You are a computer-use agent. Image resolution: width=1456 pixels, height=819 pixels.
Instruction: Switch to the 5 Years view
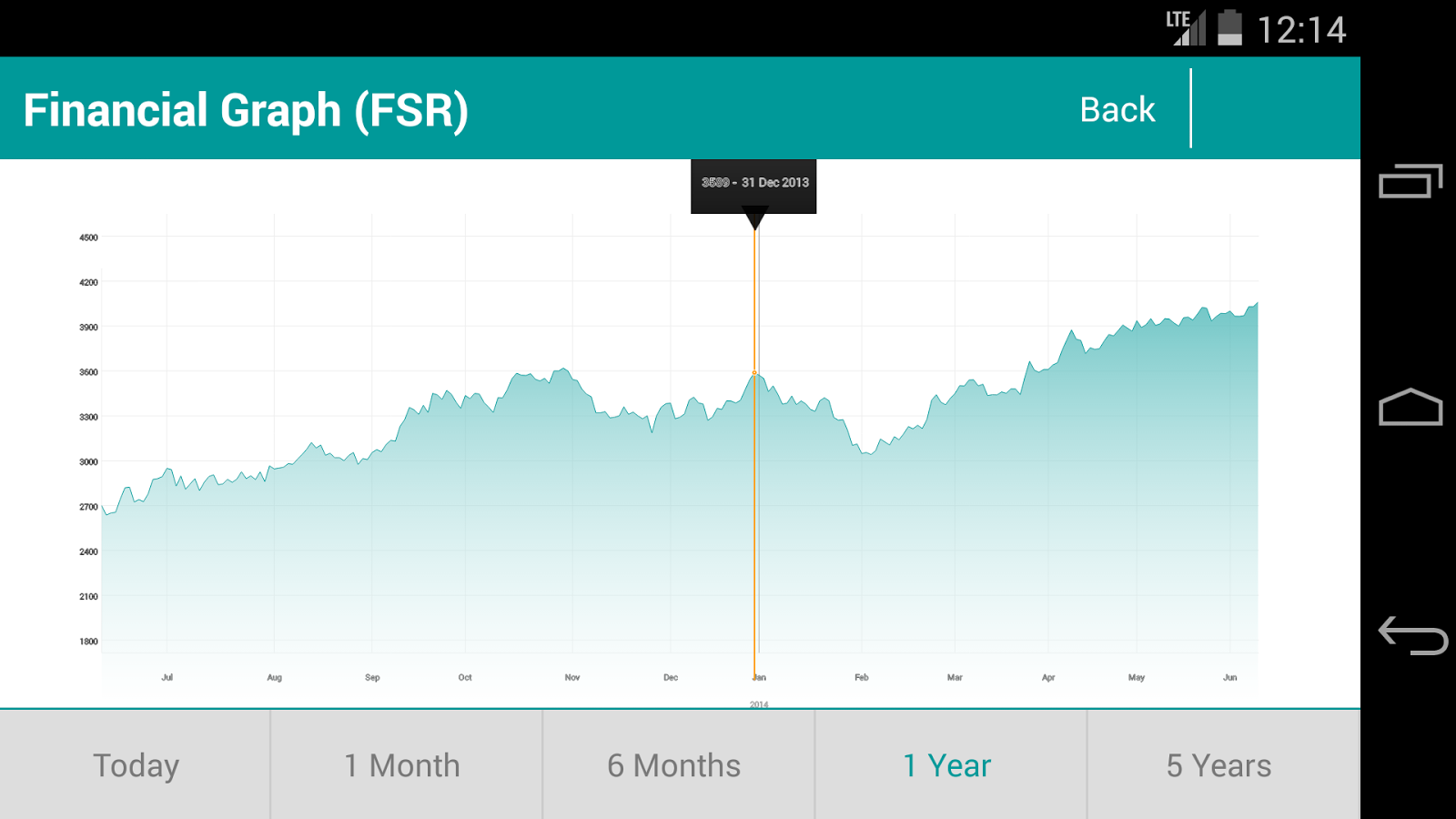click(x=1218, y=765)
